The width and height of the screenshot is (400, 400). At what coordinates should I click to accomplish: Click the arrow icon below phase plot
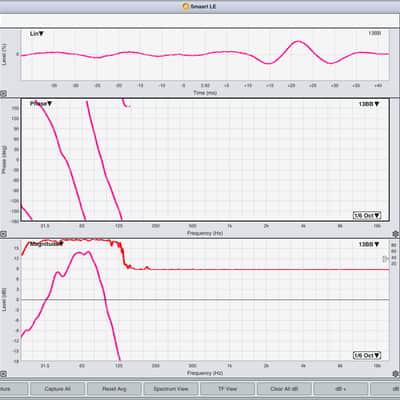coord(3,234)
